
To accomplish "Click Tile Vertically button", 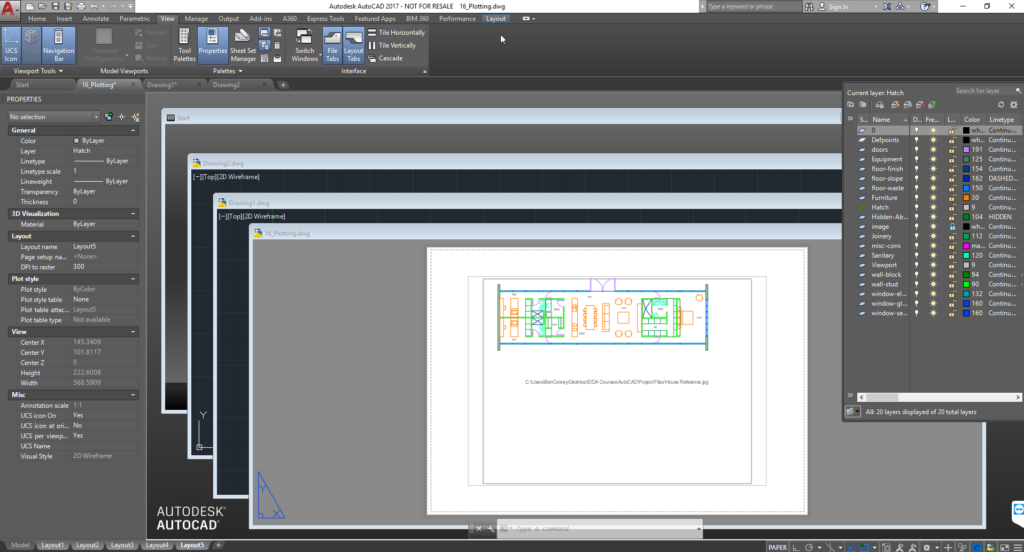I will [x=391, y=45].
